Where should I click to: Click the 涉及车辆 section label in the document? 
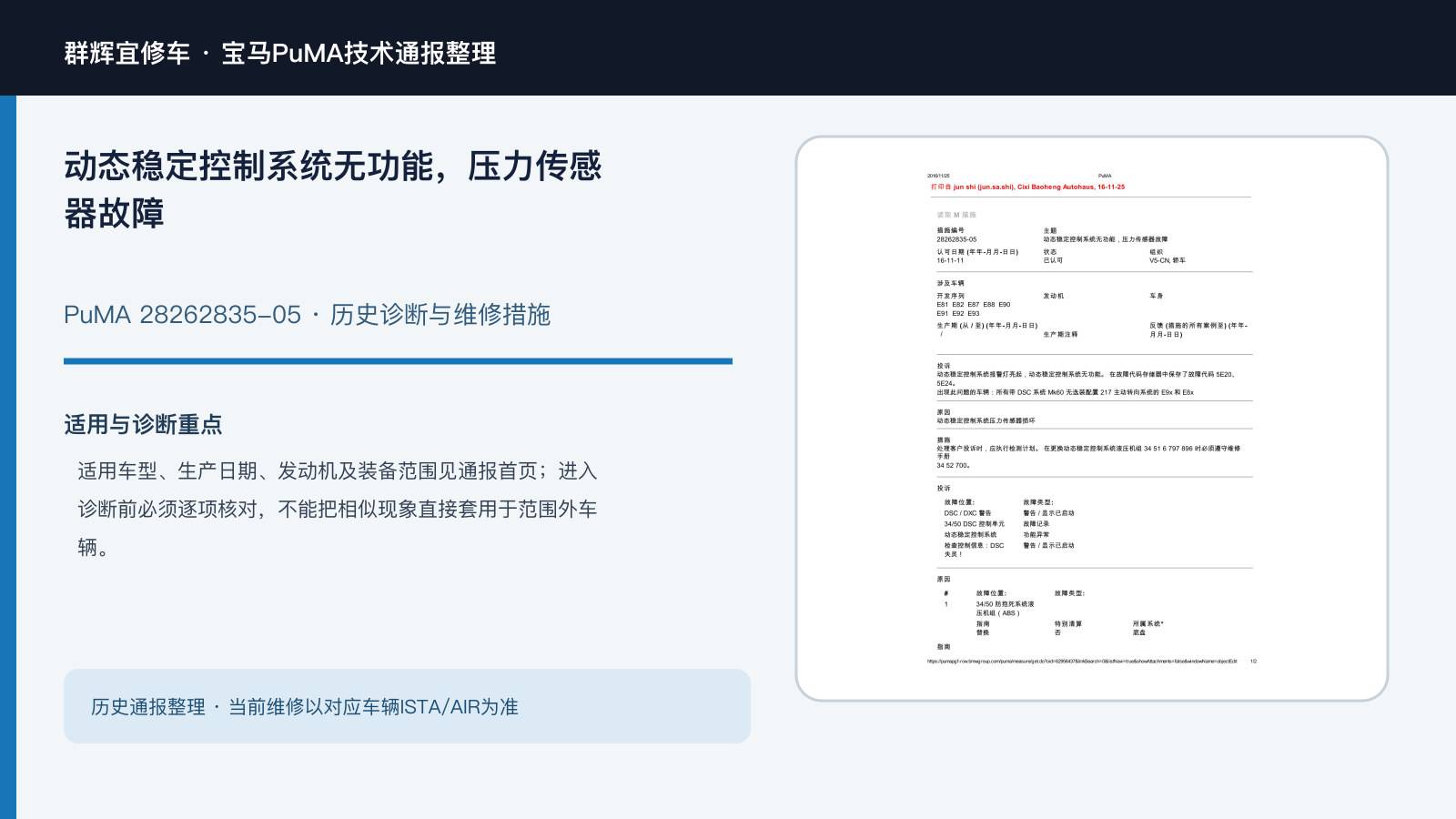950,283
